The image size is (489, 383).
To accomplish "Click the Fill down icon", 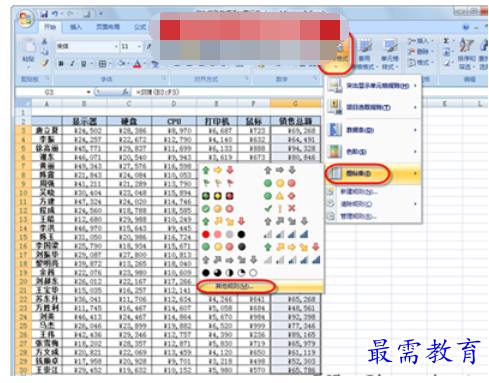I will (x=446, y=52).
